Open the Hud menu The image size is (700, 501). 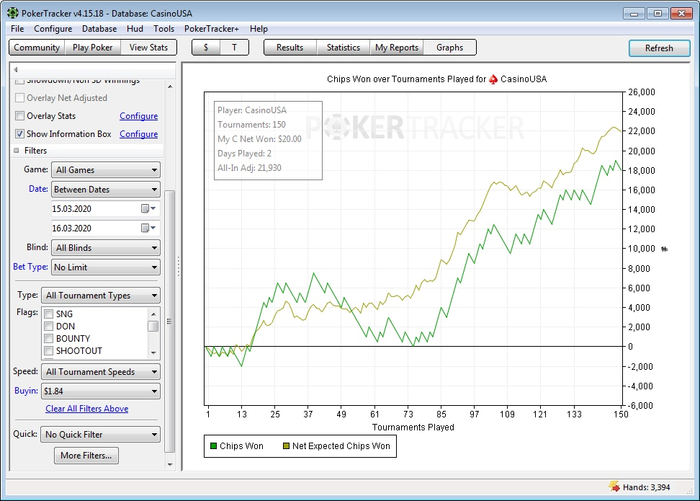pos(136,29)
